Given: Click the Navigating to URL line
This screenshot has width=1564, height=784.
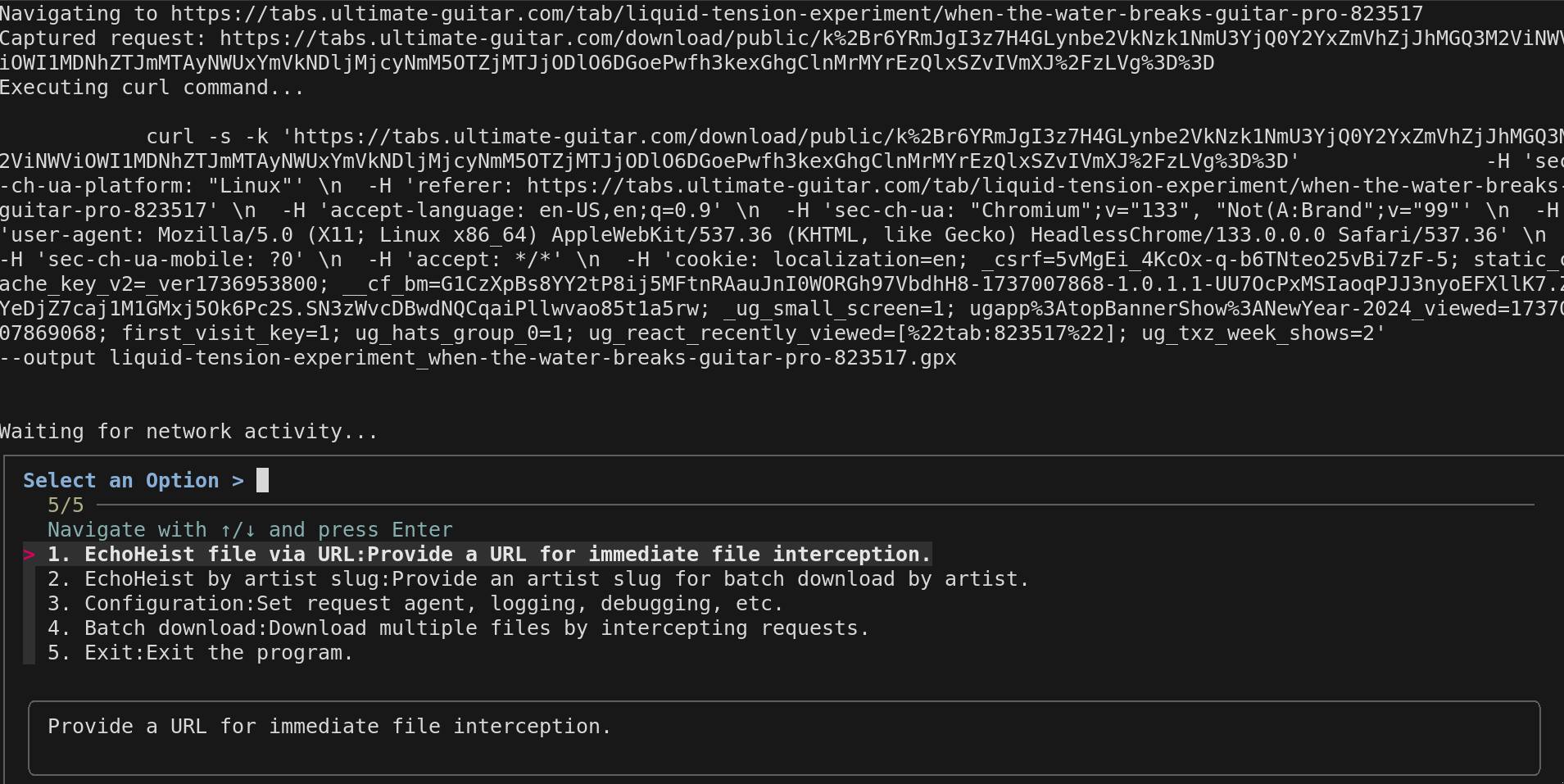Looking at the screenshot, I should pyautogui.click(x=711, y=14).
